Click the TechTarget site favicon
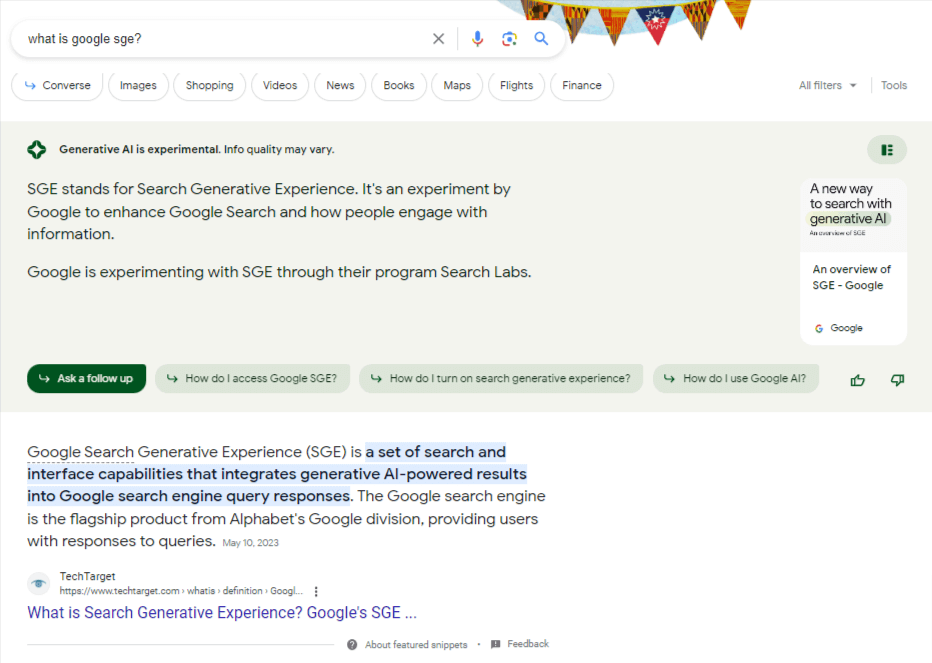Viewport: 932px width, 663px height. (x=39, y=583)
